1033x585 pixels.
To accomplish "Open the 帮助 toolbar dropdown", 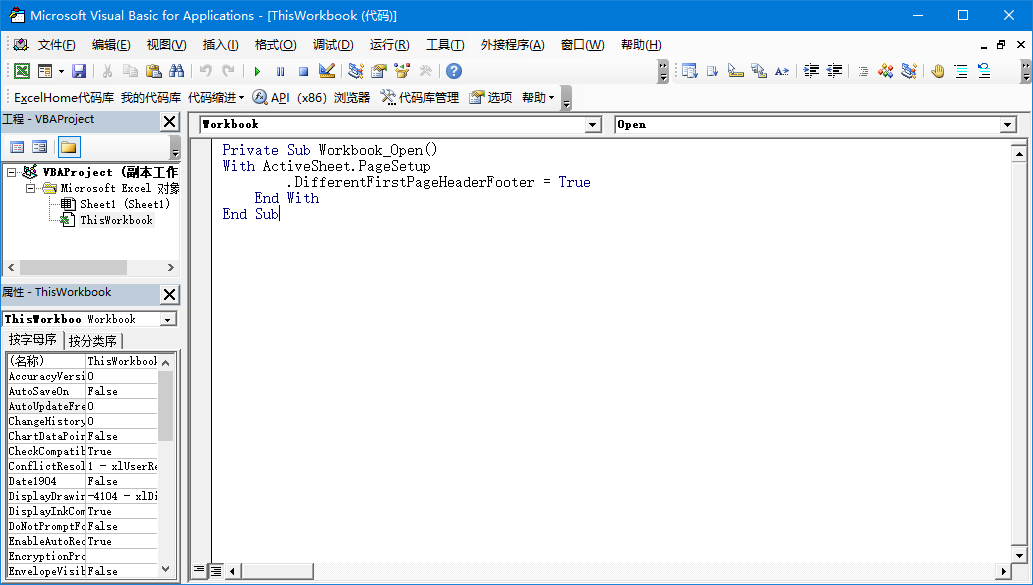I will click(538, 98).
